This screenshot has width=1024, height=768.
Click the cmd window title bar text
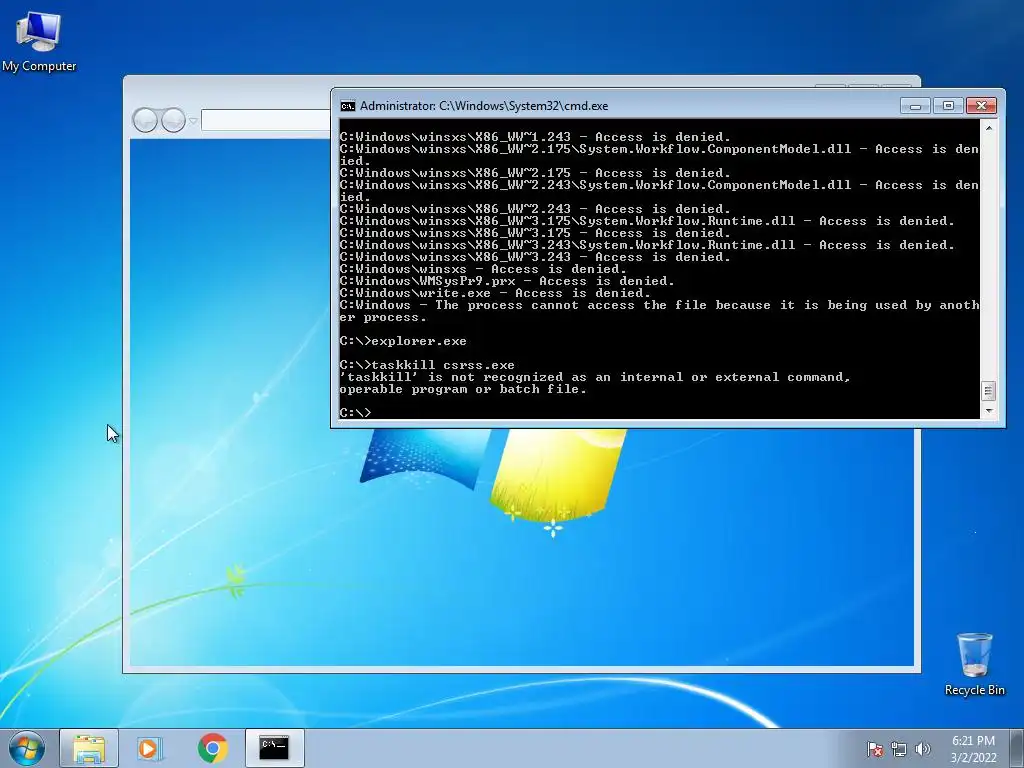(484, 106)
